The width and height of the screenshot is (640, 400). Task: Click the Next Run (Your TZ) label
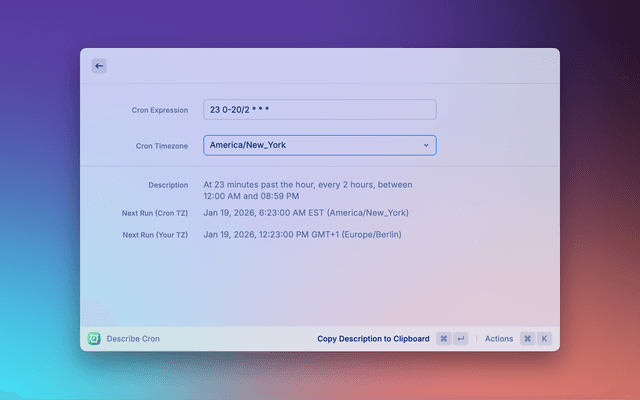[x=155, y=235]
